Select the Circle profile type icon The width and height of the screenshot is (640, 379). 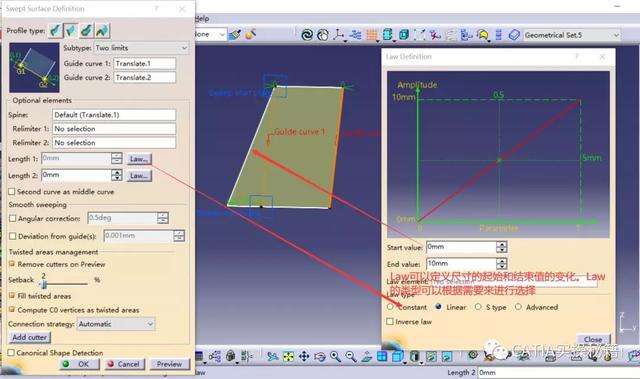(x=86, y=30)
